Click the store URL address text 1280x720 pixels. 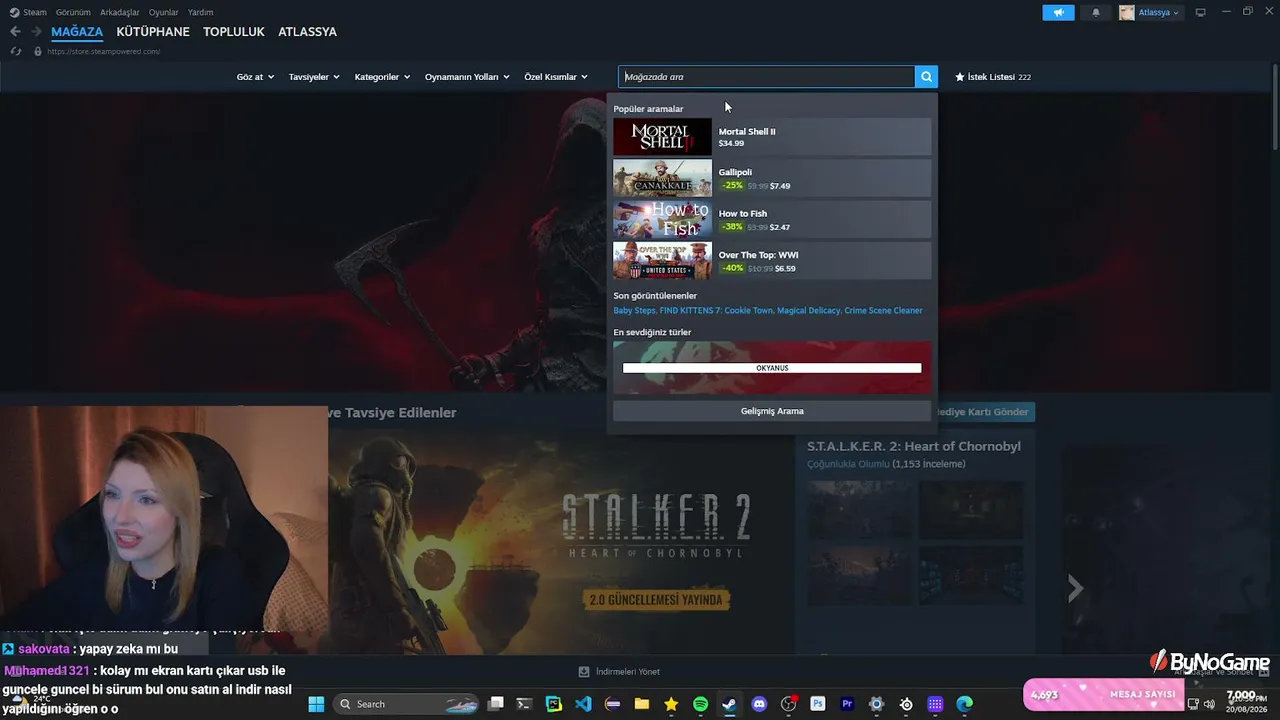click(104, 51)
